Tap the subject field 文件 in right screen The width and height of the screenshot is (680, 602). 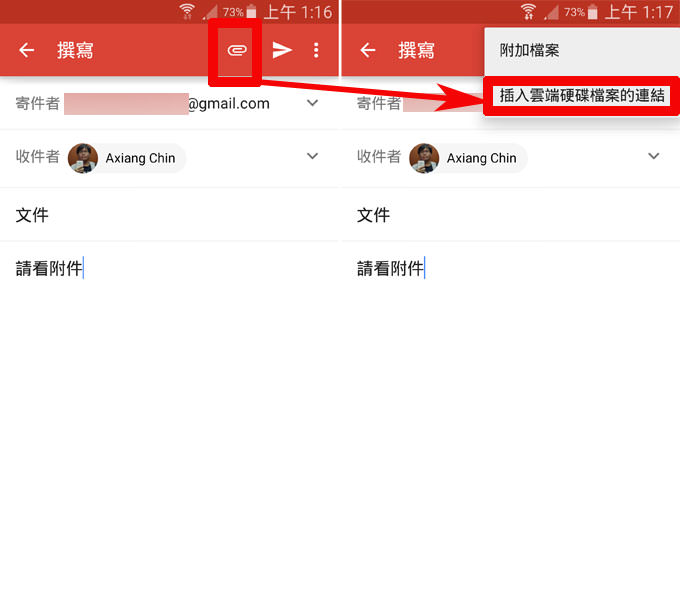point(510,215)
